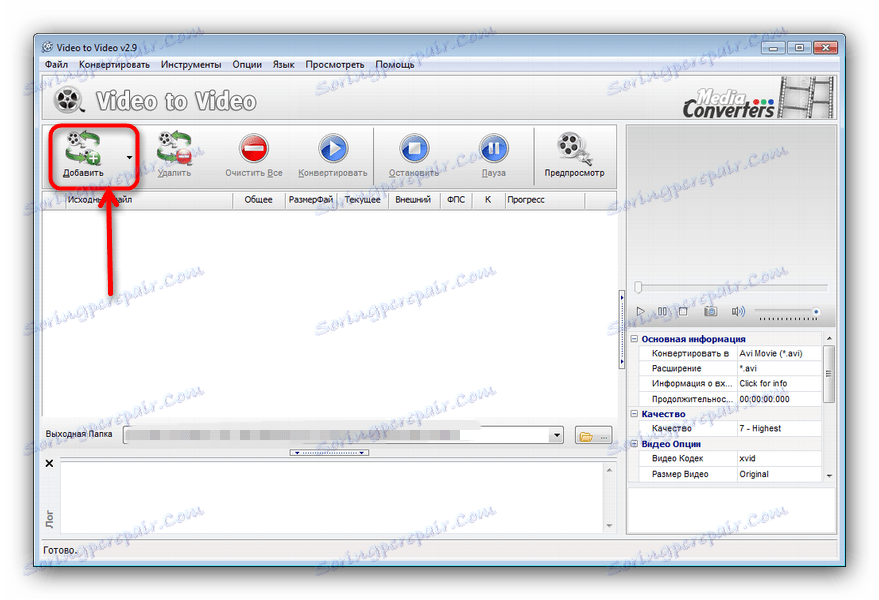The width and height of the screenshot is (879, 600).
Task: Mute sound with the speaker icon
Action: coord(738,311)
